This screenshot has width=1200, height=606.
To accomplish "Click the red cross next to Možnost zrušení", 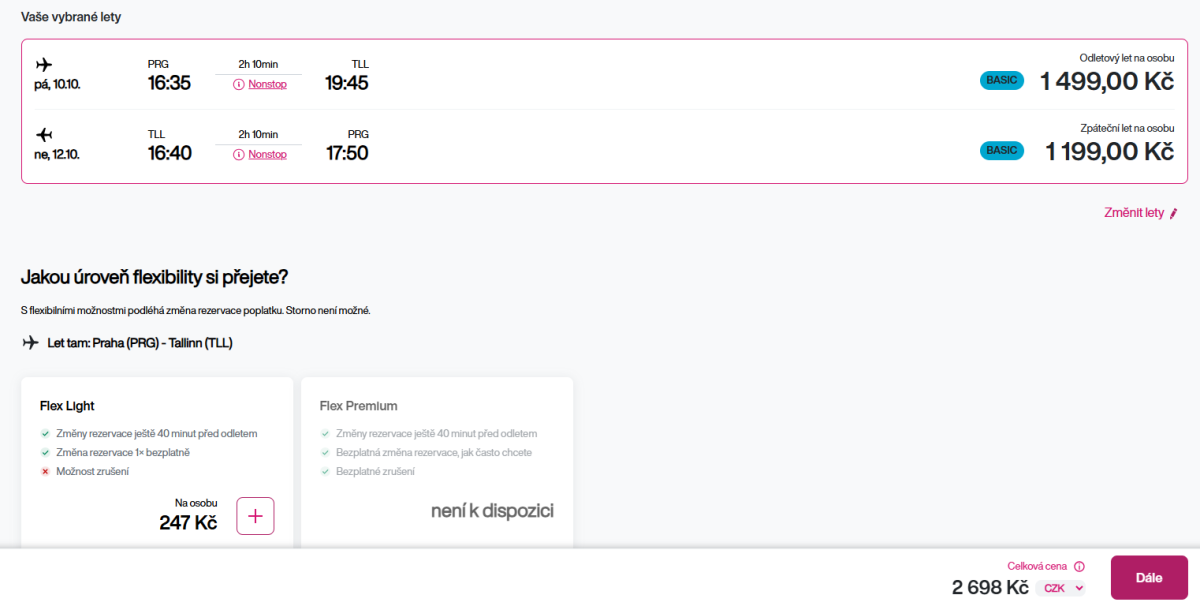I will [x=45, y=471].
